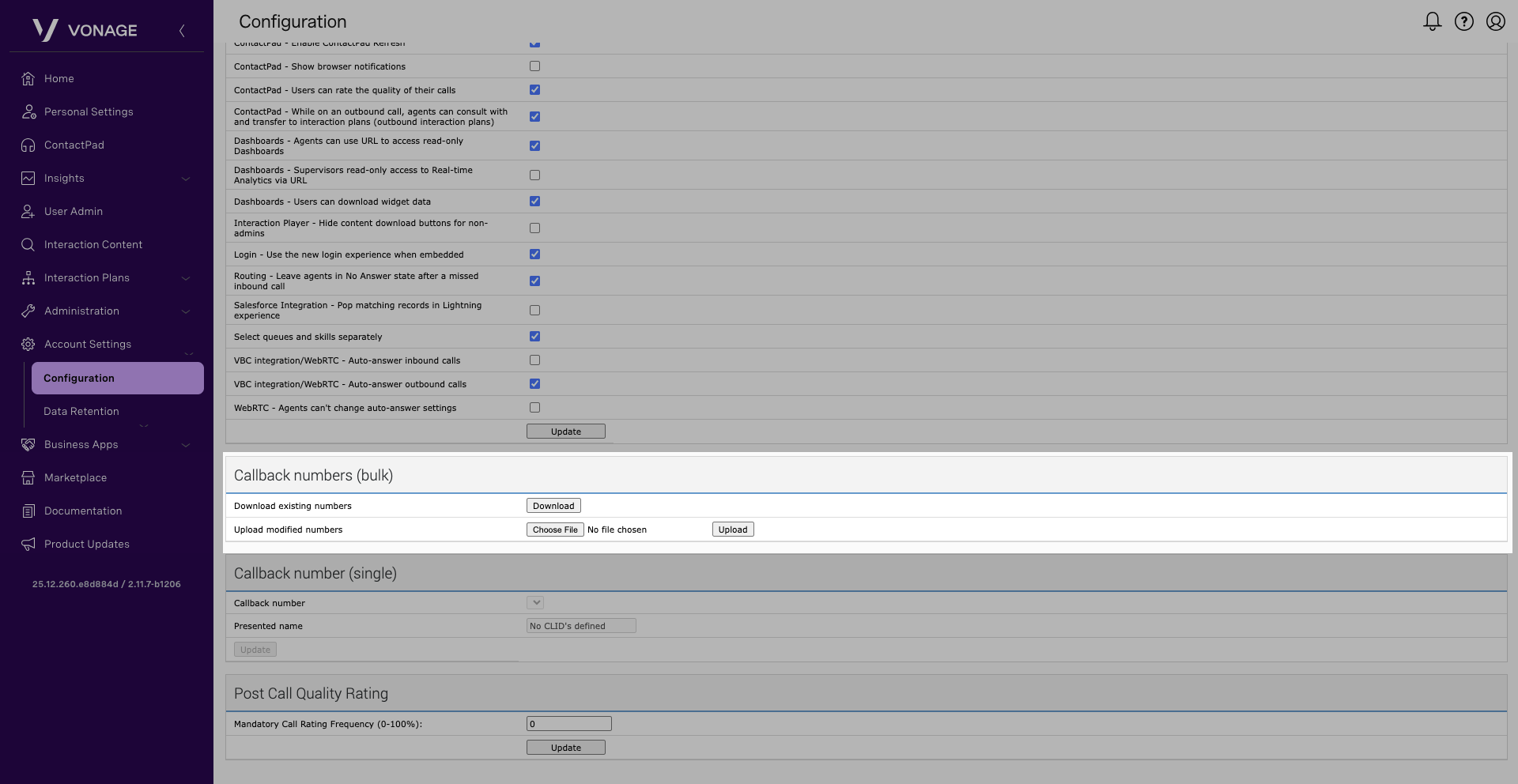Click the ContactPad headset icon
The width and height of the screenshot is (1518, 784).
pyautogui.click(x=28, y=145)
